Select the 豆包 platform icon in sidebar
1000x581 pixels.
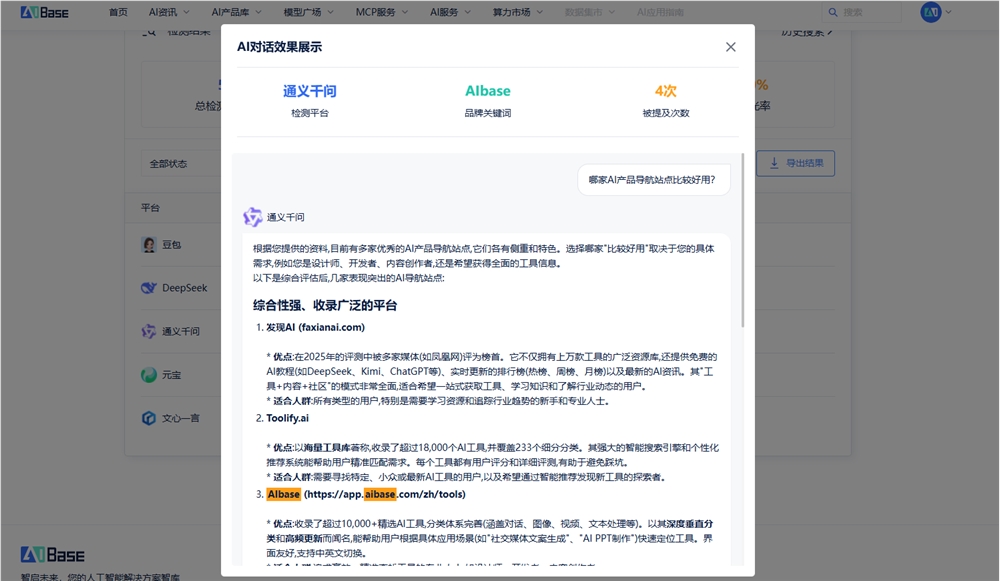click(148, 244)
